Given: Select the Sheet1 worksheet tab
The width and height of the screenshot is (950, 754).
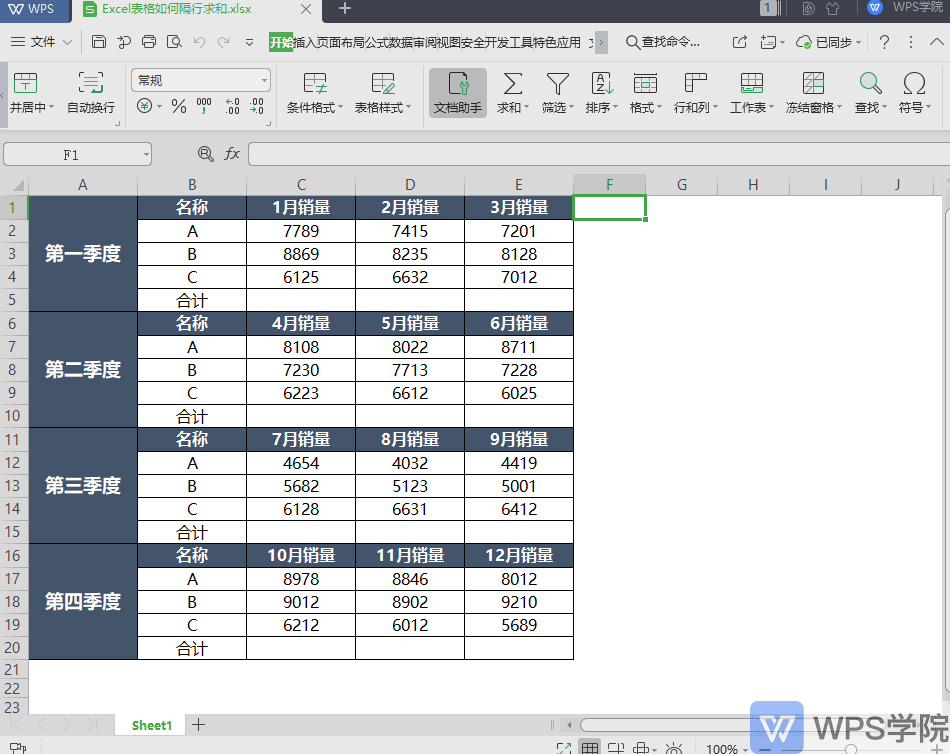Looking at the screenshot, I should [152, 725].
